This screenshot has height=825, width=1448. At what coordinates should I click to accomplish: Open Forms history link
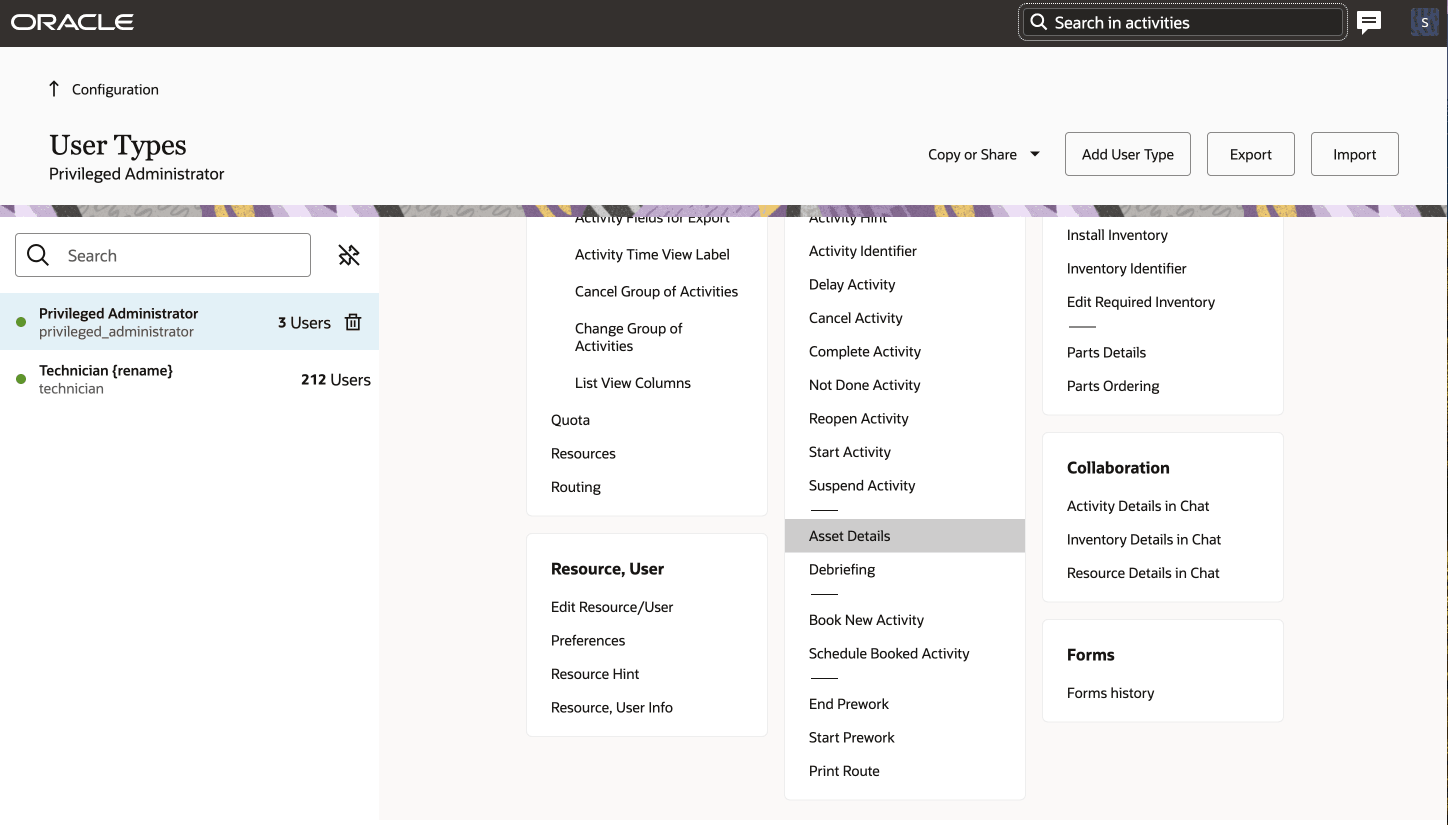[1110, 693]
